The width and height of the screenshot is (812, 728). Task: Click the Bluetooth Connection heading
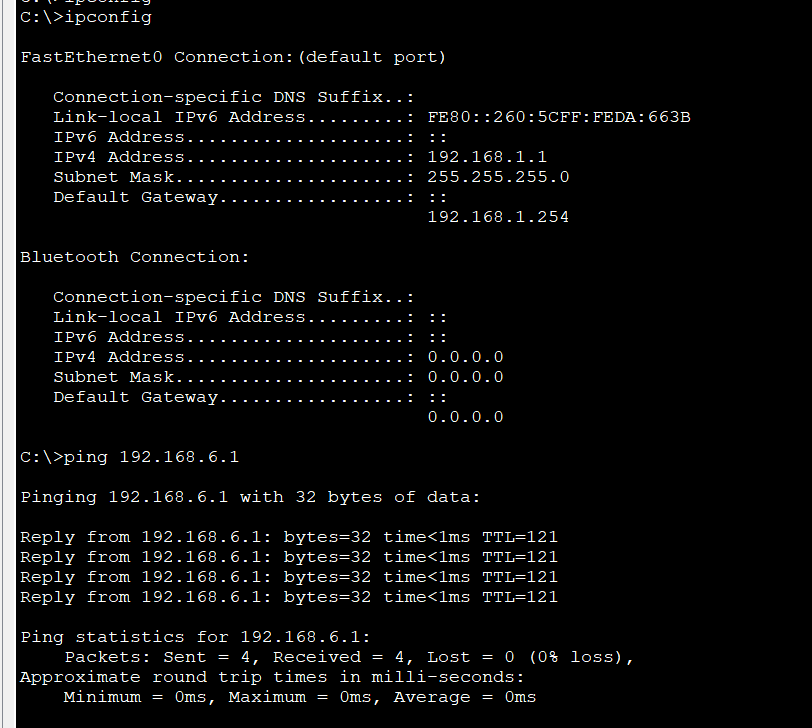point(135,257)
